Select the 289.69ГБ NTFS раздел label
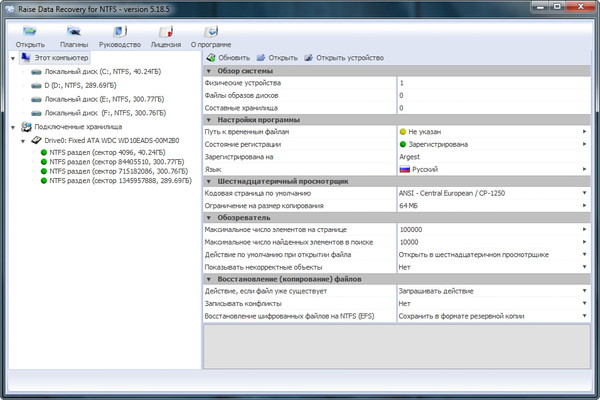 (120, 181)
